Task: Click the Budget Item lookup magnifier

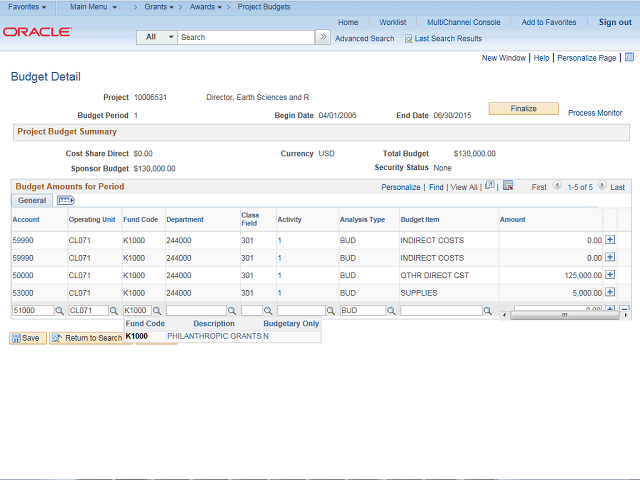Action: [488, 311]
